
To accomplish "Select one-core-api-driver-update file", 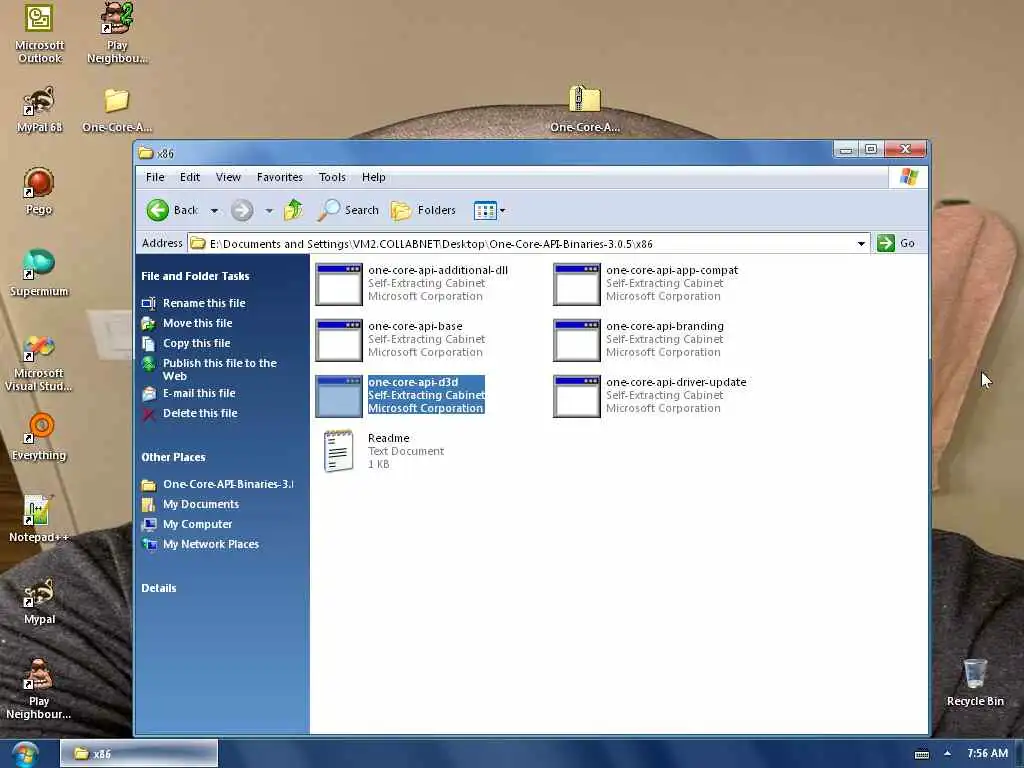I will pos(650,395).
